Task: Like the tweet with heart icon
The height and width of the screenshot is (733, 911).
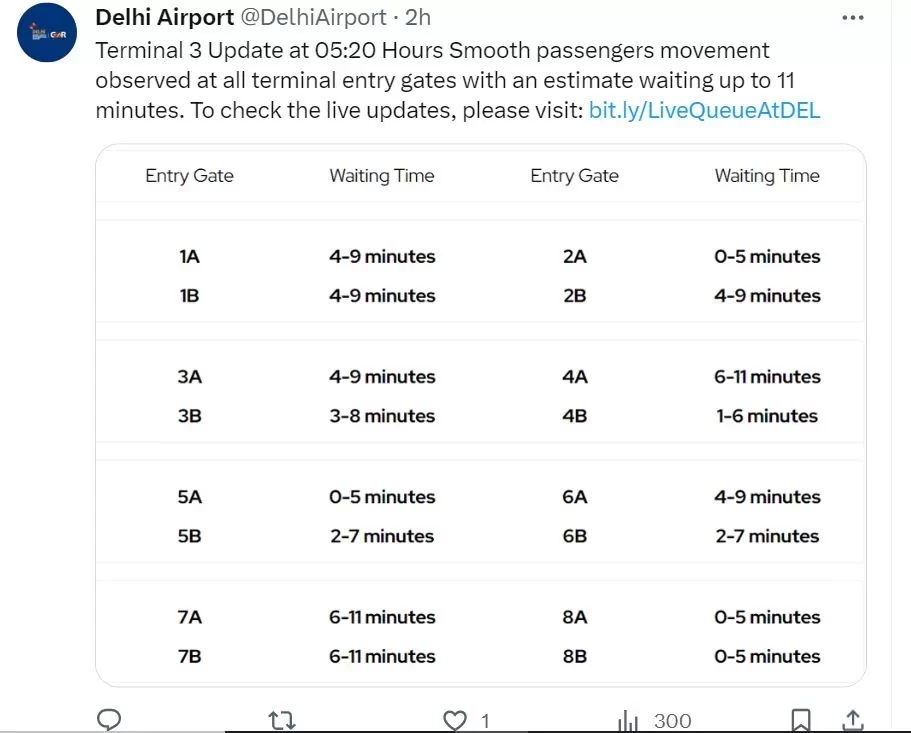Action: pos(455,720)
